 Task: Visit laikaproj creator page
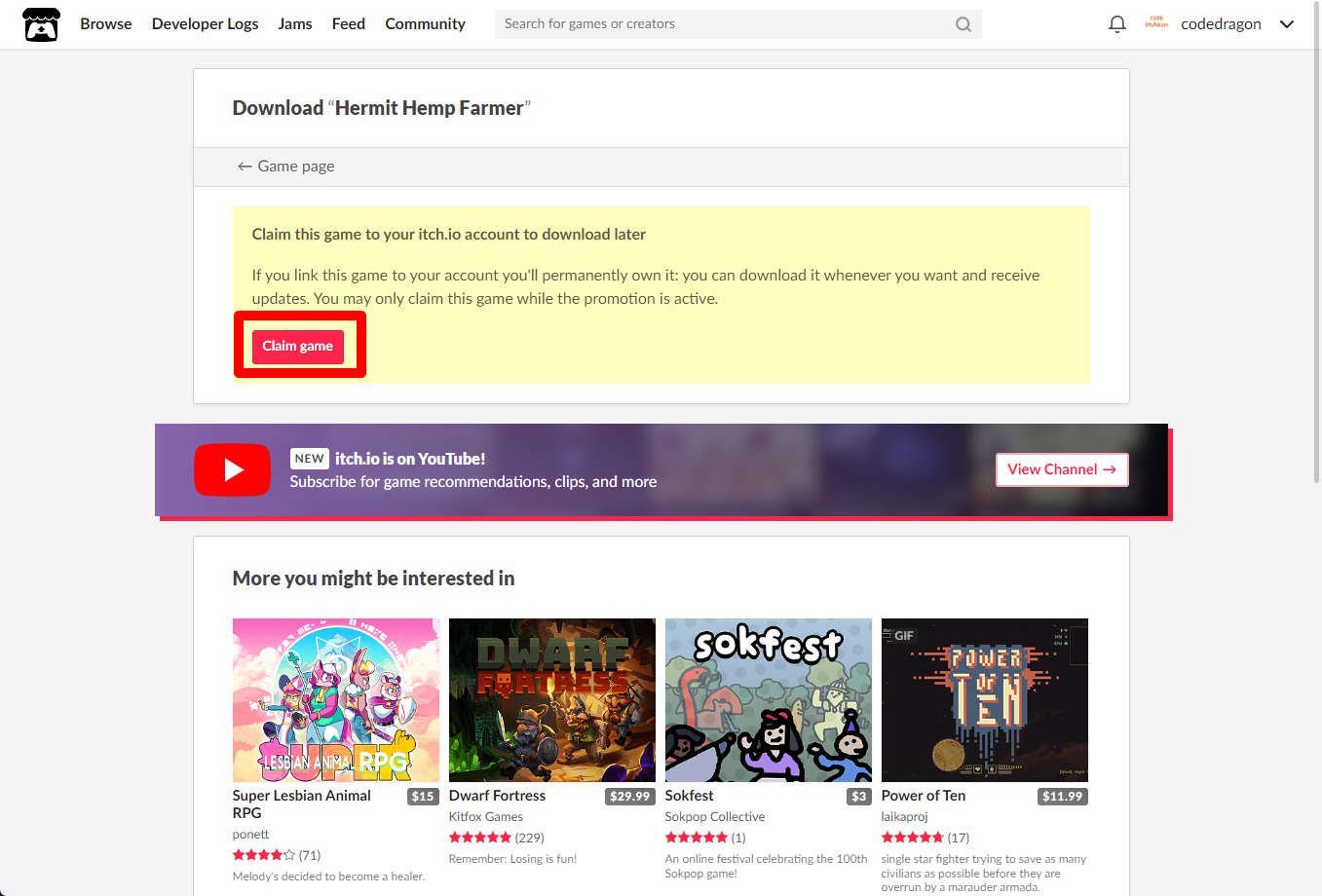905,817
